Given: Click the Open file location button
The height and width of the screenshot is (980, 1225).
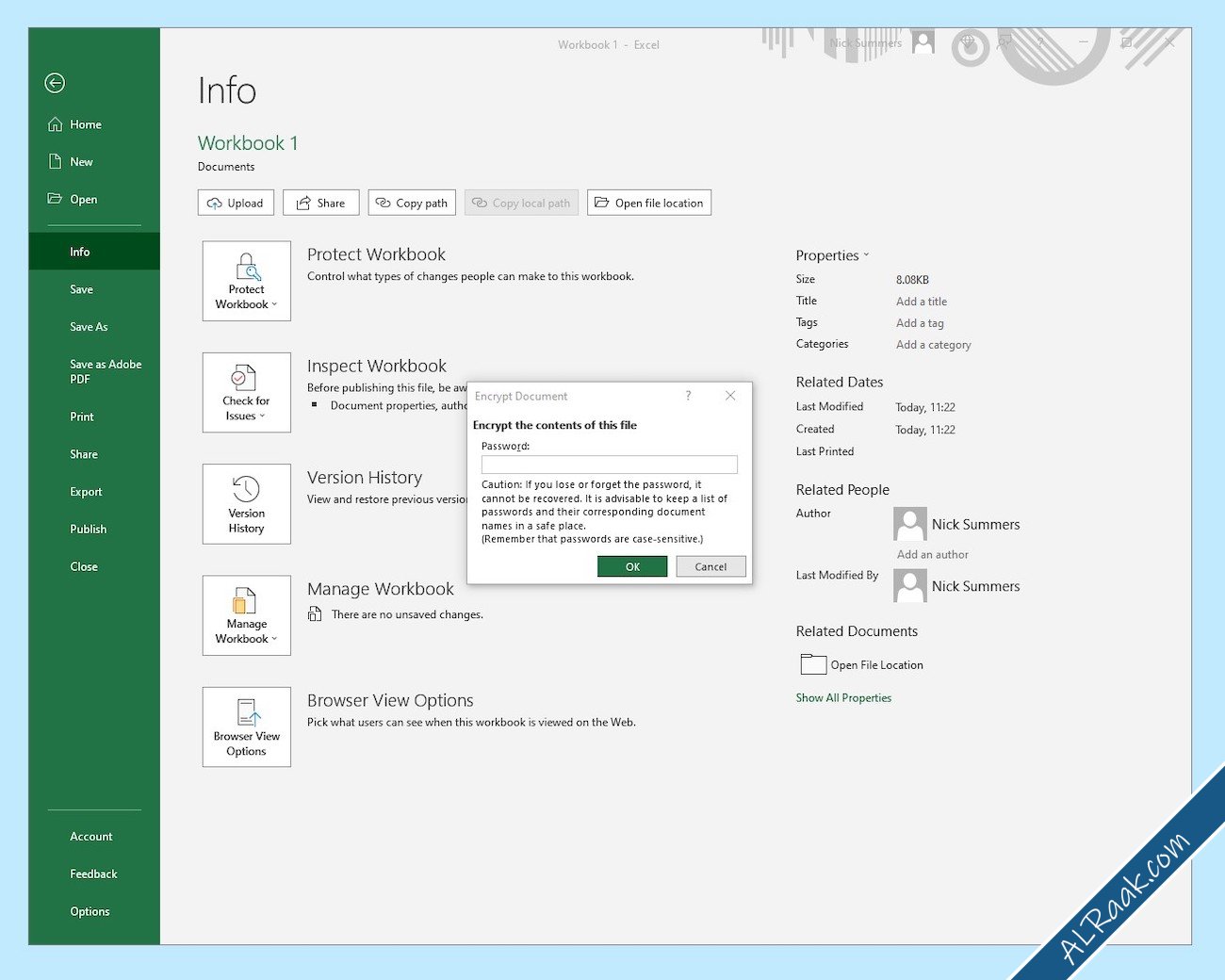Looking at the screenshot, I should coord(649,203).
